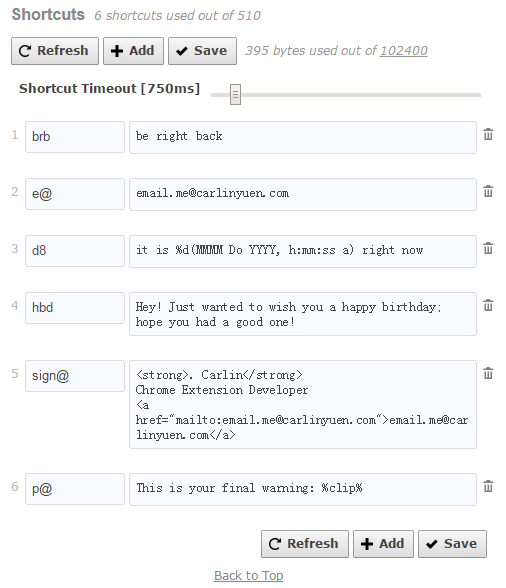Focus the brb shortcut key field

tap(75, 137)
